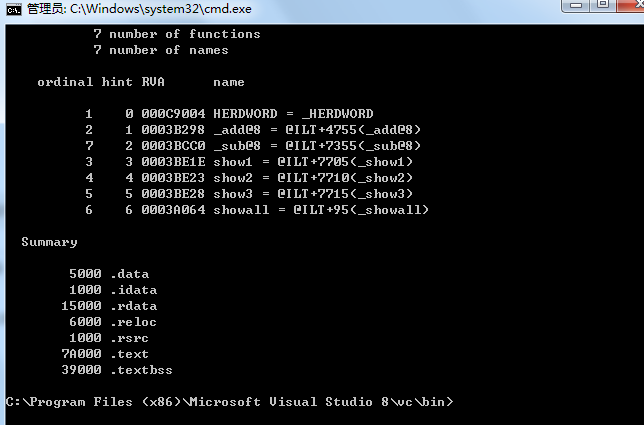The height and width of the screenshot is (425, 644).
Task: Click the RVA value 000C9004
Action: pos(173,114)
